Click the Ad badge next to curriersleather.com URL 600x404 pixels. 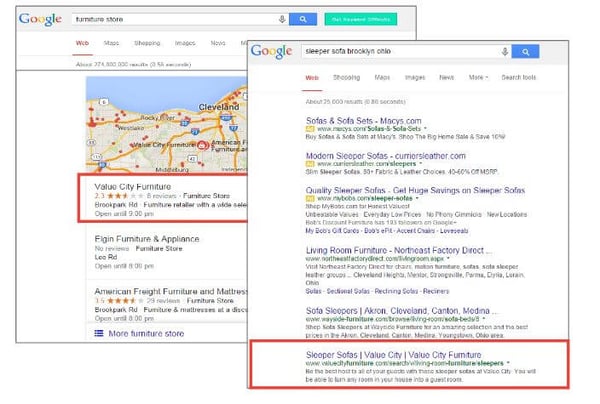310,164
